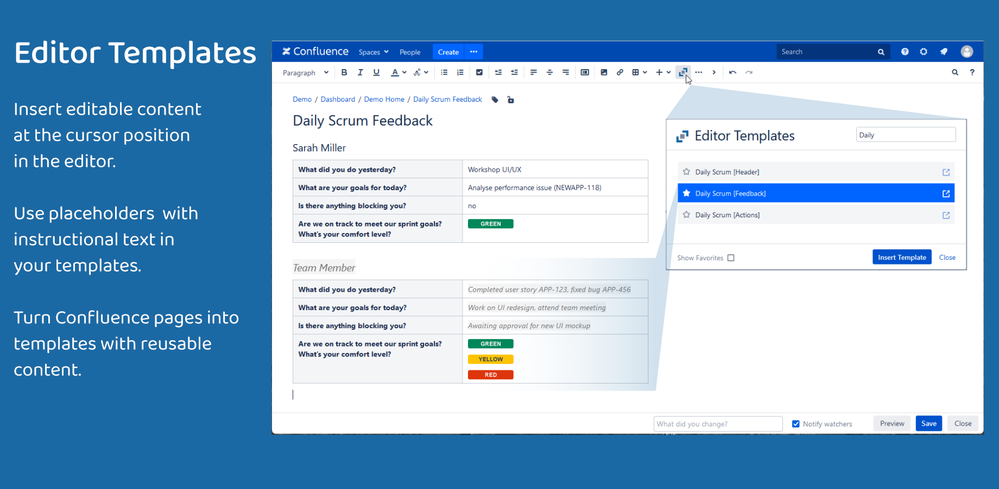Viewport: 999px width, 489px height.
Task: Indent the current line
Action: tap(514, 73)
